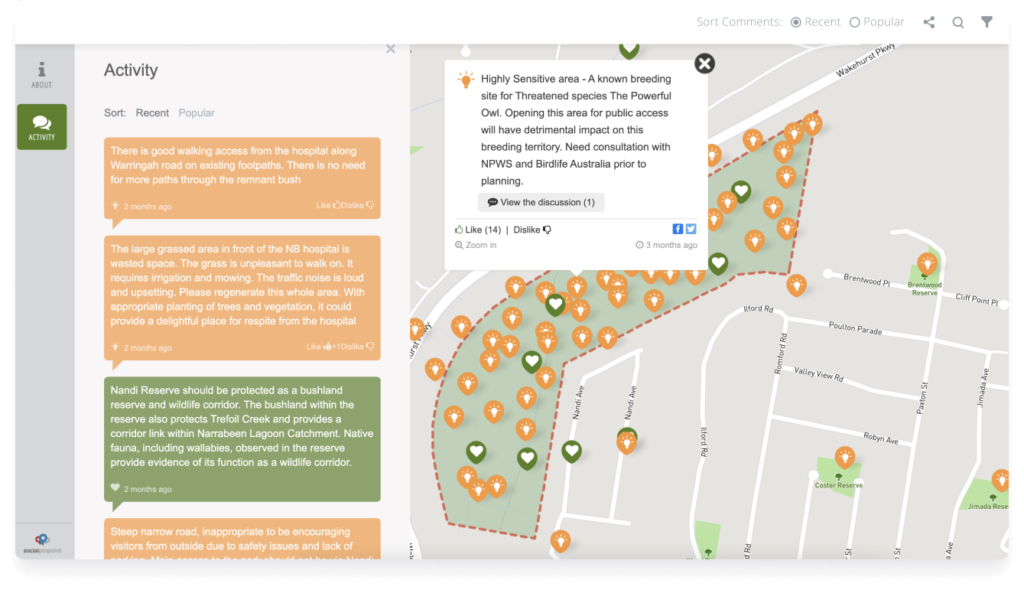Click the Wakehurst Pkwy road label
The width and height of the screenshot is (1024, 590).
pos(865,60)
